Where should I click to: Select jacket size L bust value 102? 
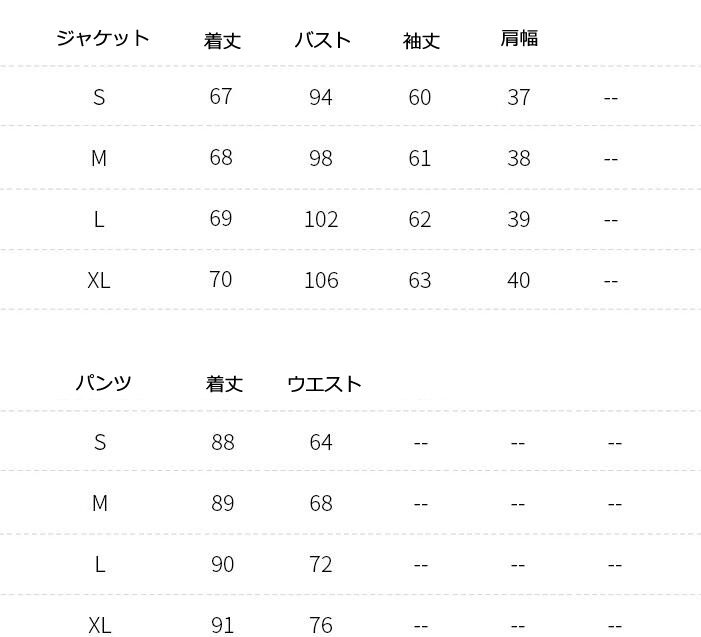(321, 219)
